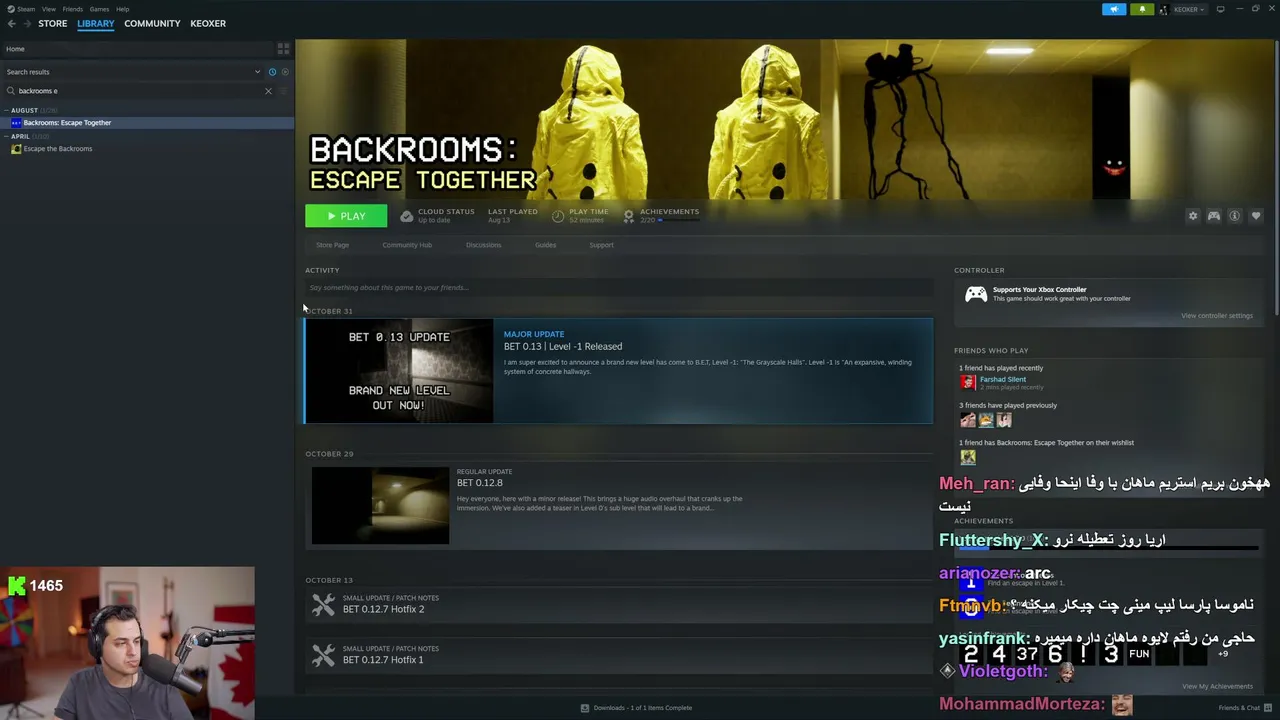
Task: Click the Steam logo icon
Action: 12,9
